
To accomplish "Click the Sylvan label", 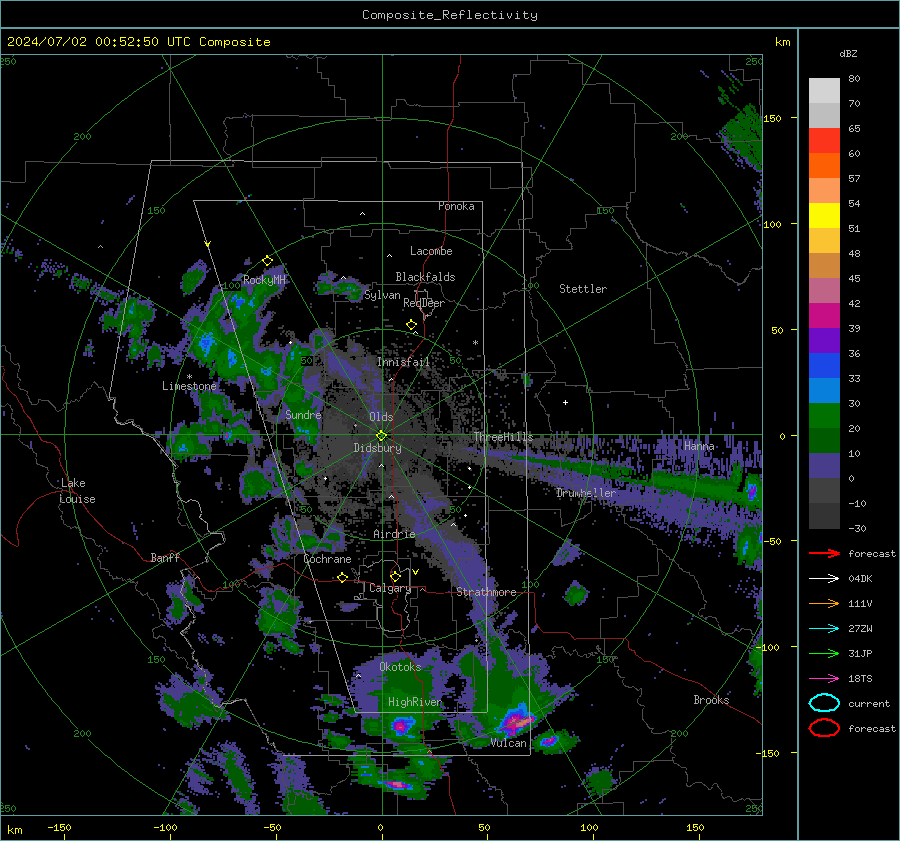I will pos(382,295).
